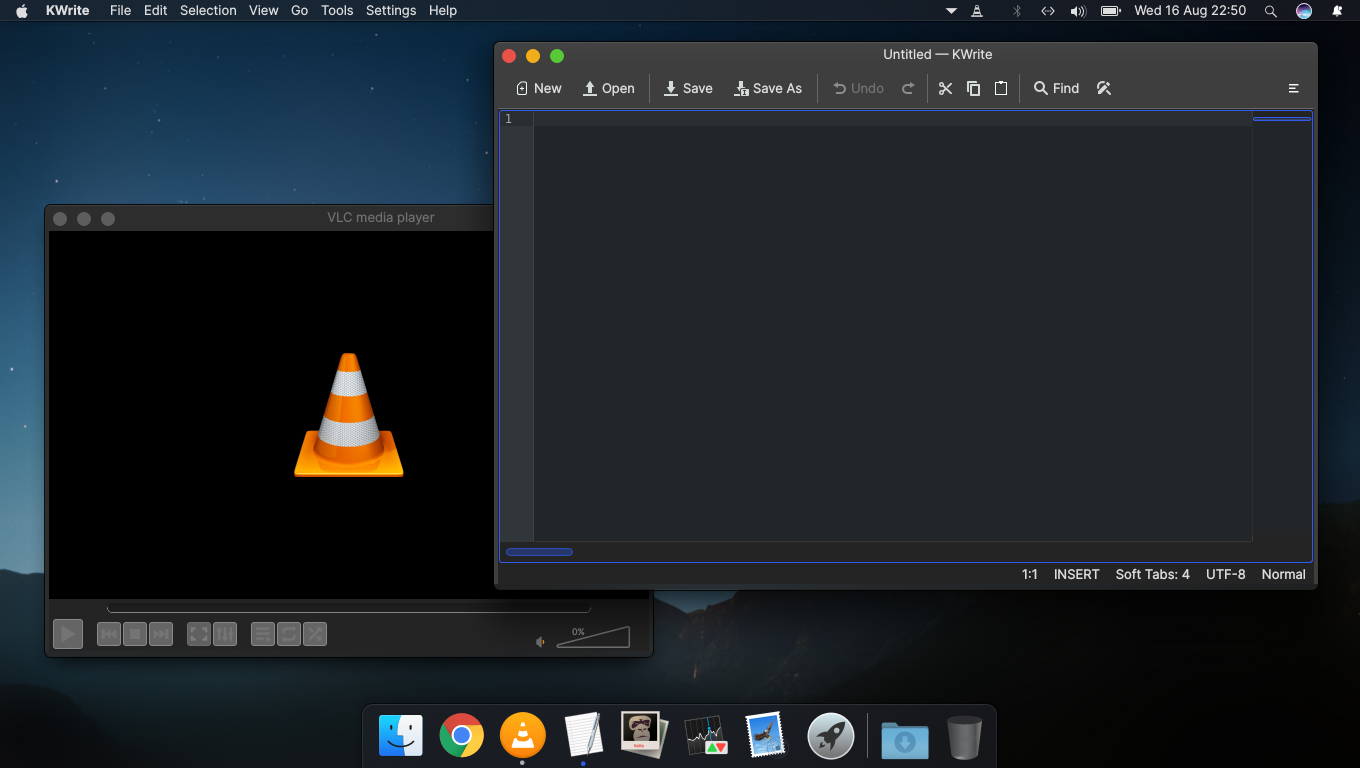Screen dimensions: 1360x768
Task: Open Soft Tabs: 4 indentation dropdown
Action: click(1153, 574)
